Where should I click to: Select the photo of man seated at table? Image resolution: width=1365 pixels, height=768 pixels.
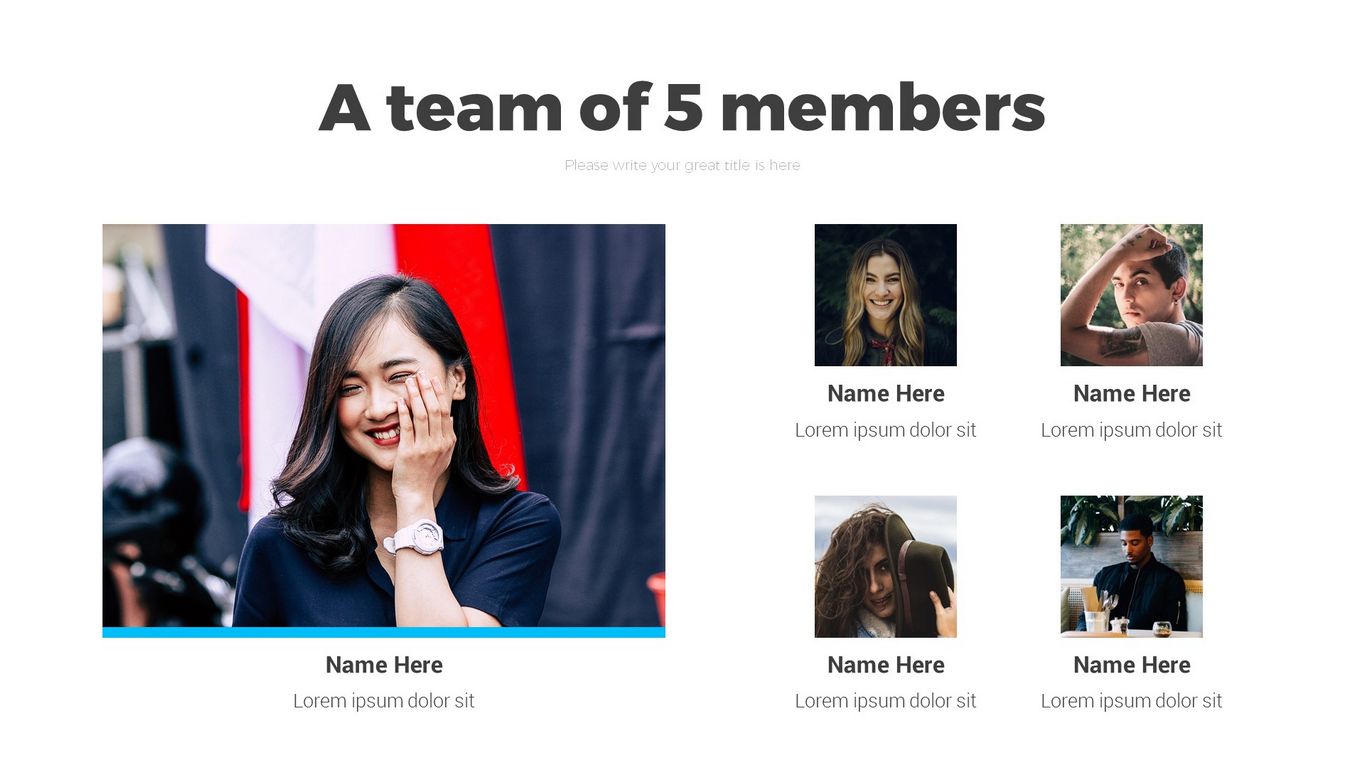(x=1131, y=566)
